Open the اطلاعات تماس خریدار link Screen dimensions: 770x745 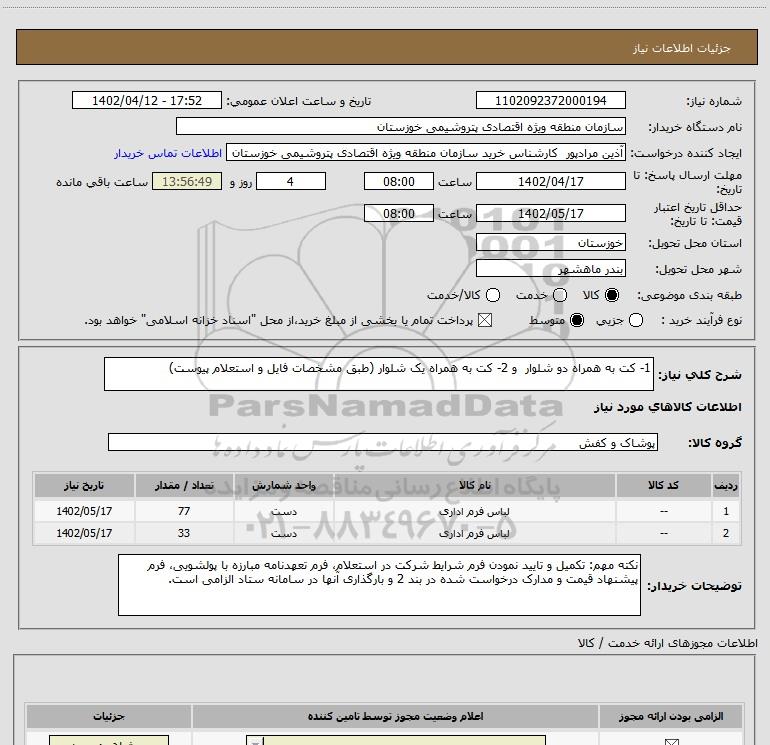point(168,154)
